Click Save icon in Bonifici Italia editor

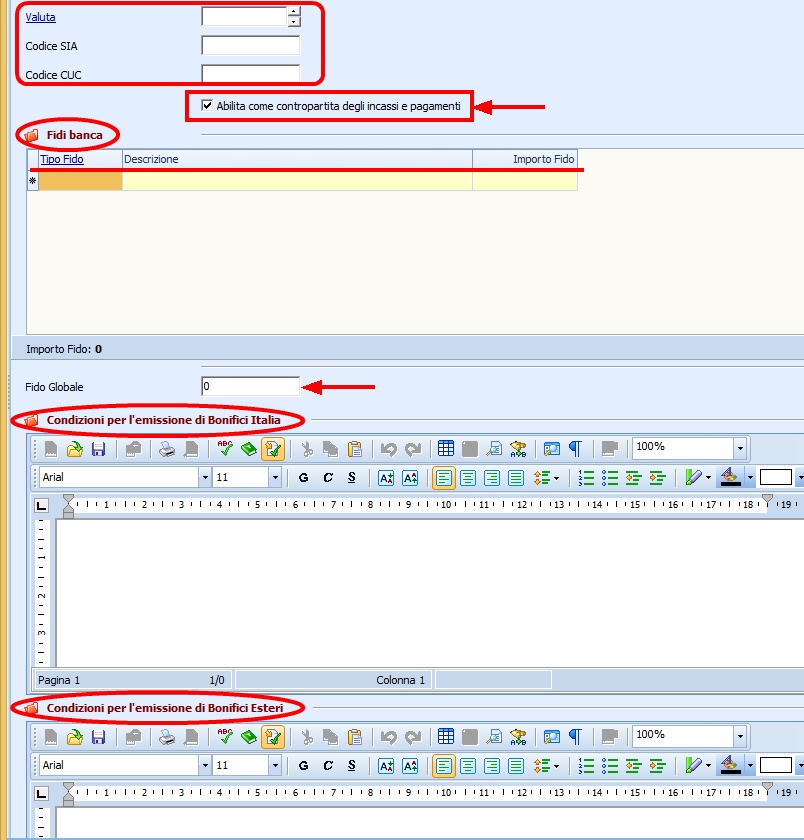click(98, 450)
